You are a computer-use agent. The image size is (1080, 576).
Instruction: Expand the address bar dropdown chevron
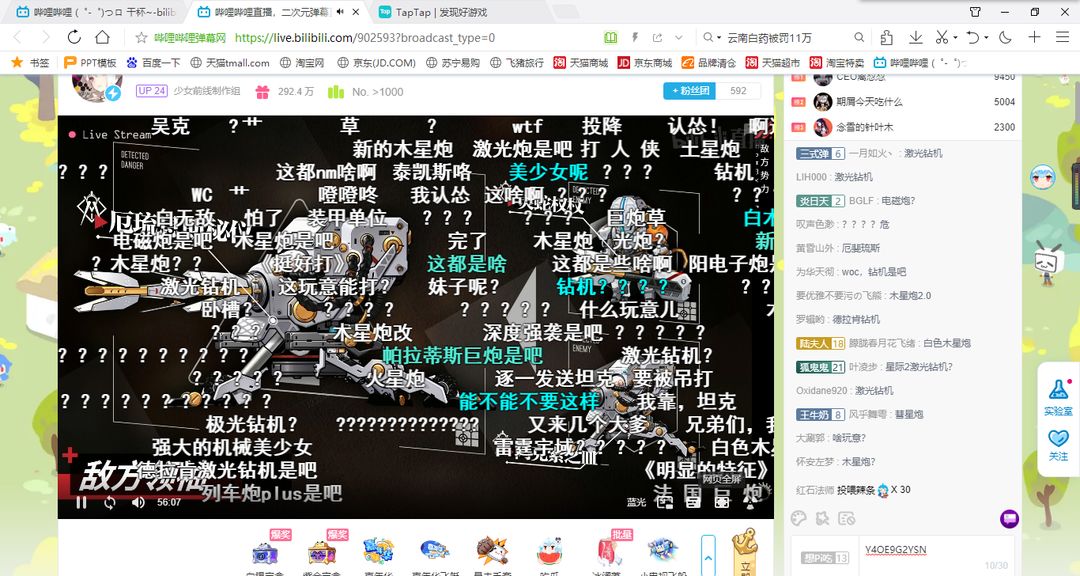tap(678, 37)
